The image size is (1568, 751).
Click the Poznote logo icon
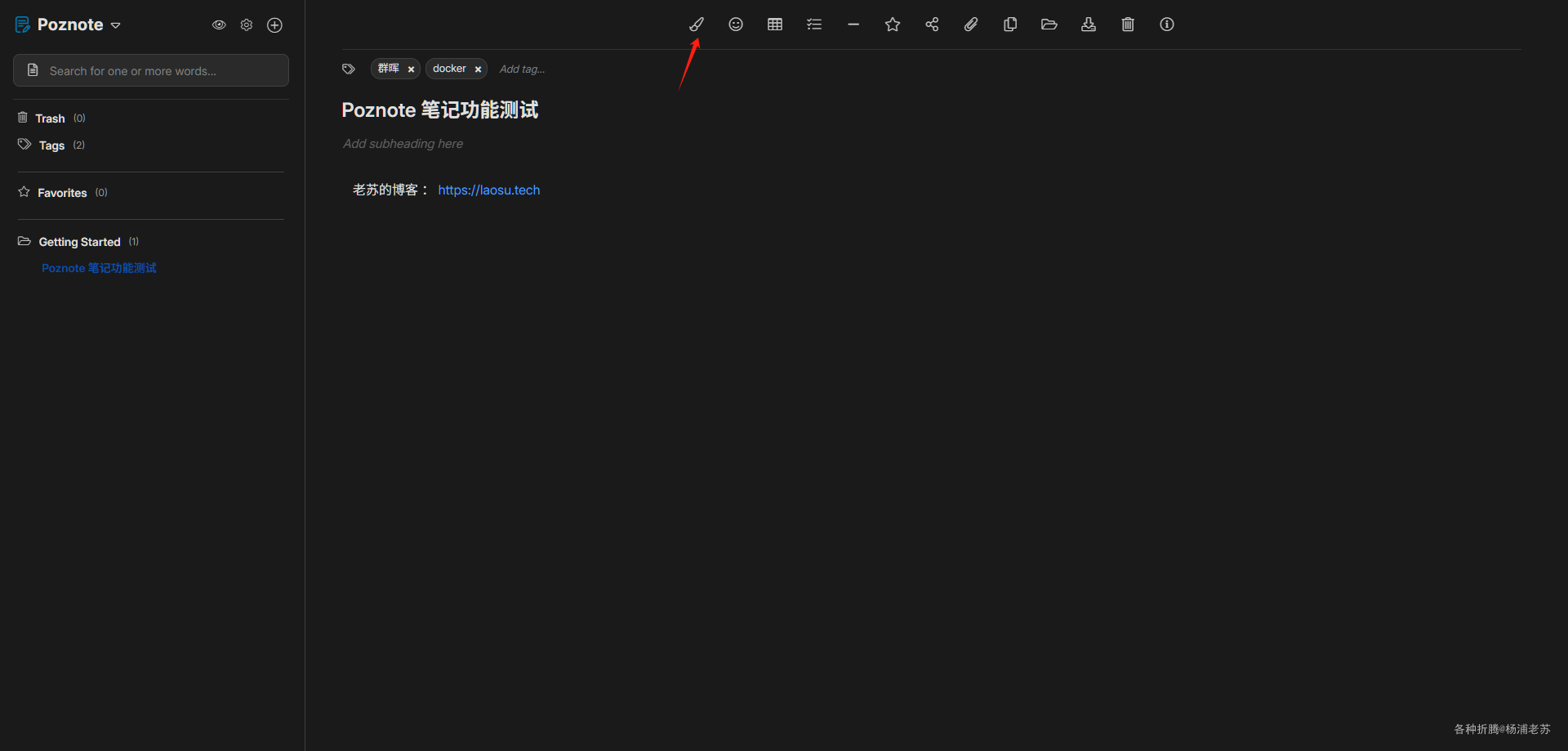point(23,25)
